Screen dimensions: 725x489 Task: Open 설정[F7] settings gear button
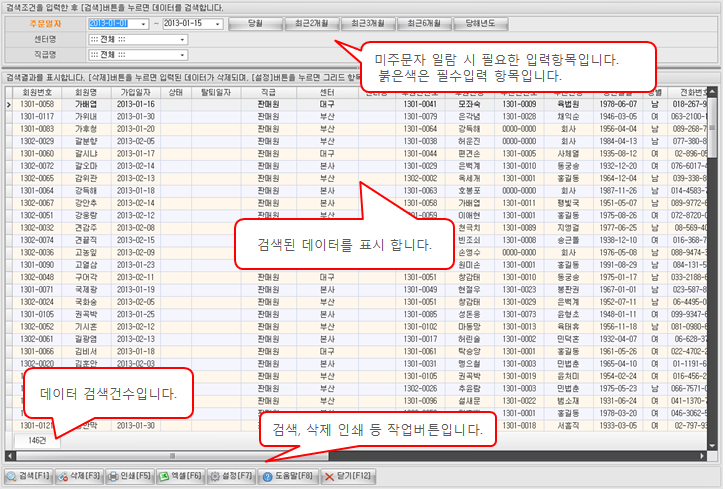click(x=231, y=476)
